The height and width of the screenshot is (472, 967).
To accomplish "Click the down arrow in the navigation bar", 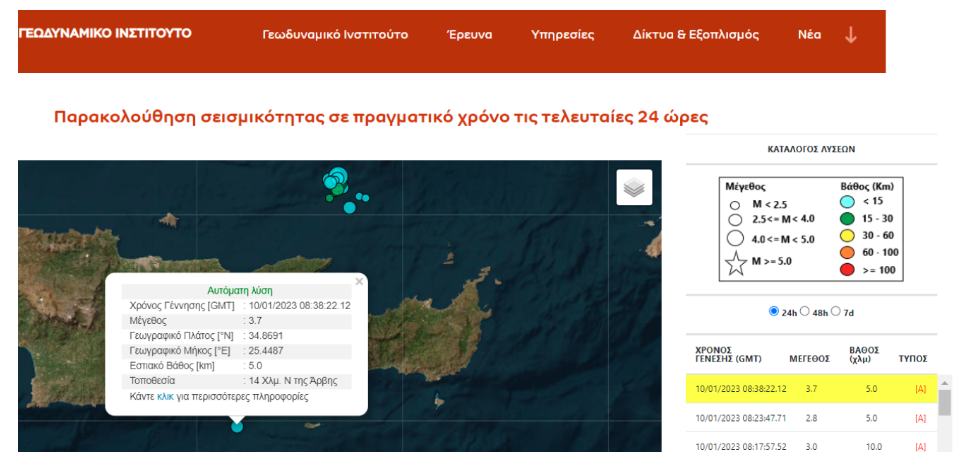I will 851,35.
